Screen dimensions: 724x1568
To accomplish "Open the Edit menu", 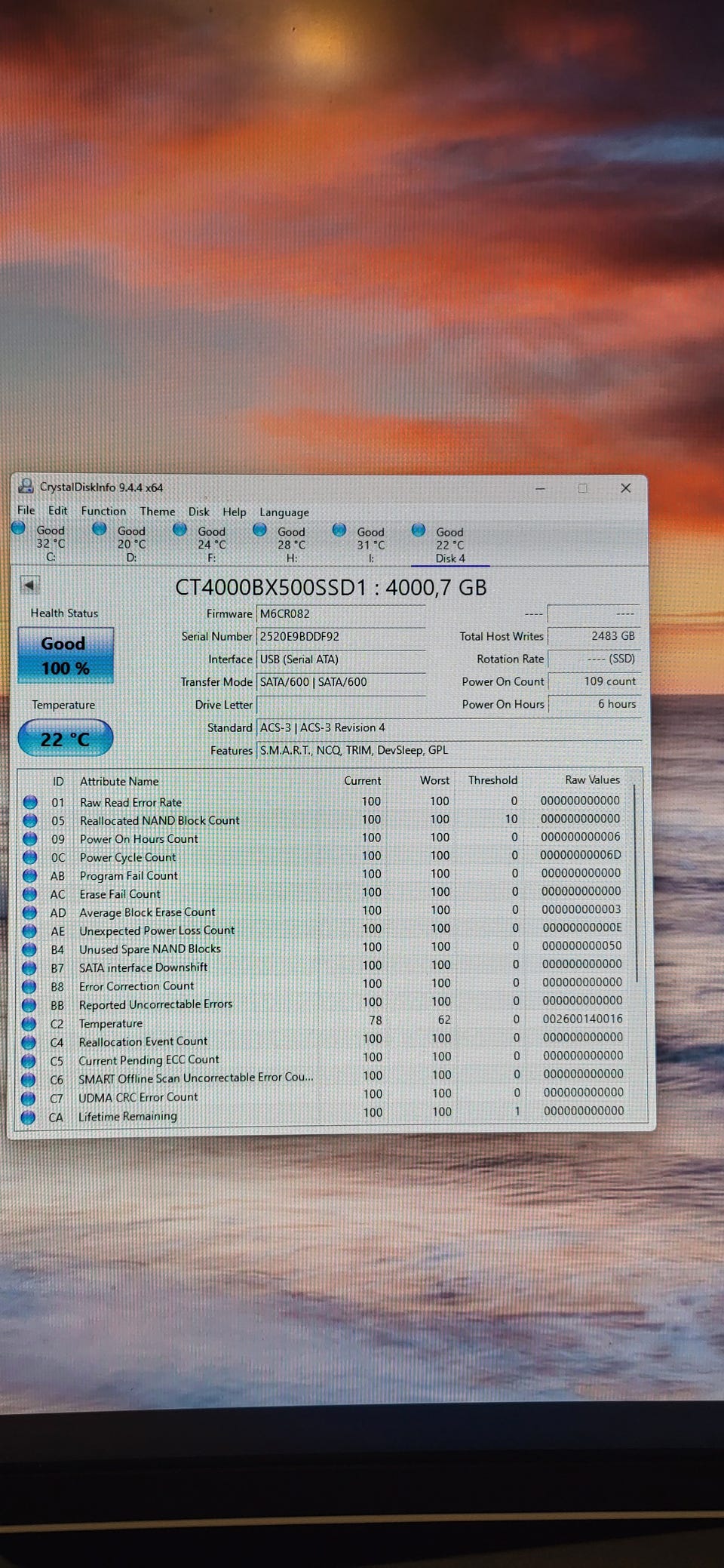I will point(58,511).
